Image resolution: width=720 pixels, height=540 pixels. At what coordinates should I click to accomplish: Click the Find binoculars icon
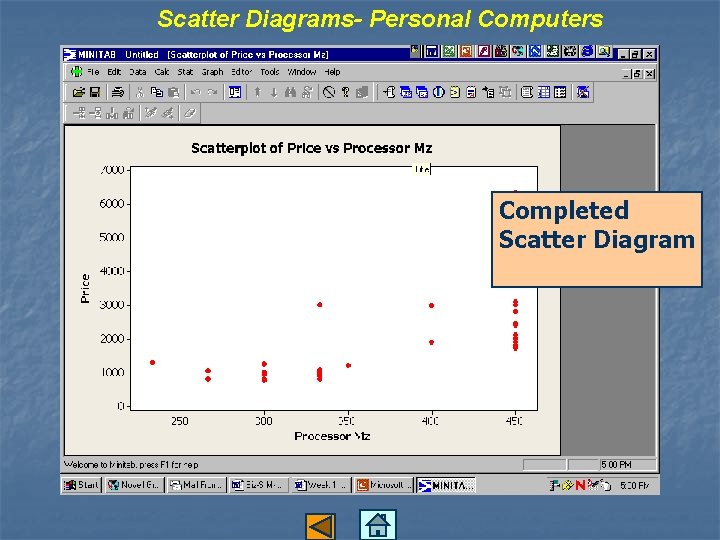[x=290, y=92]
